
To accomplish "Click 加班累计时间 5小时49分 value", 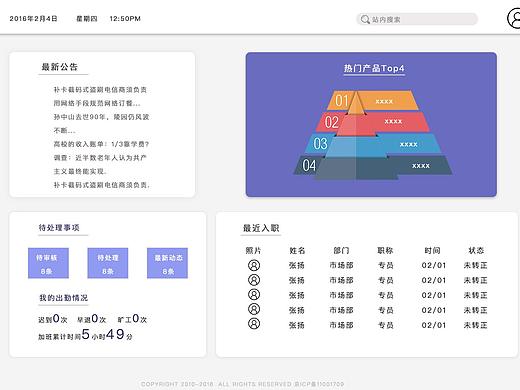I will (85, 335).
